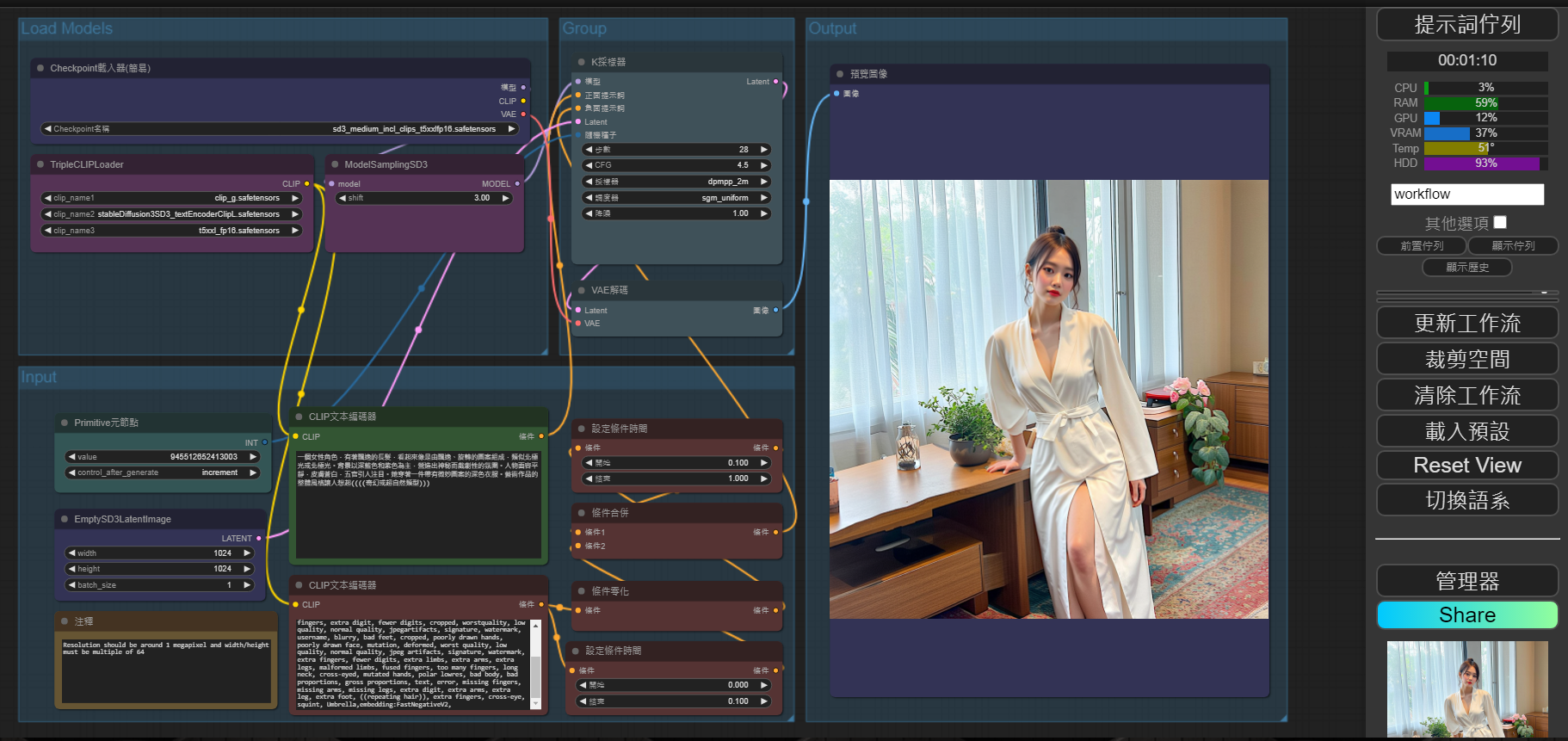Click the MODEL output dot on ModelSamplingSD3
Viewport: 1568px width, 741px height.
(x=517, y=183)
